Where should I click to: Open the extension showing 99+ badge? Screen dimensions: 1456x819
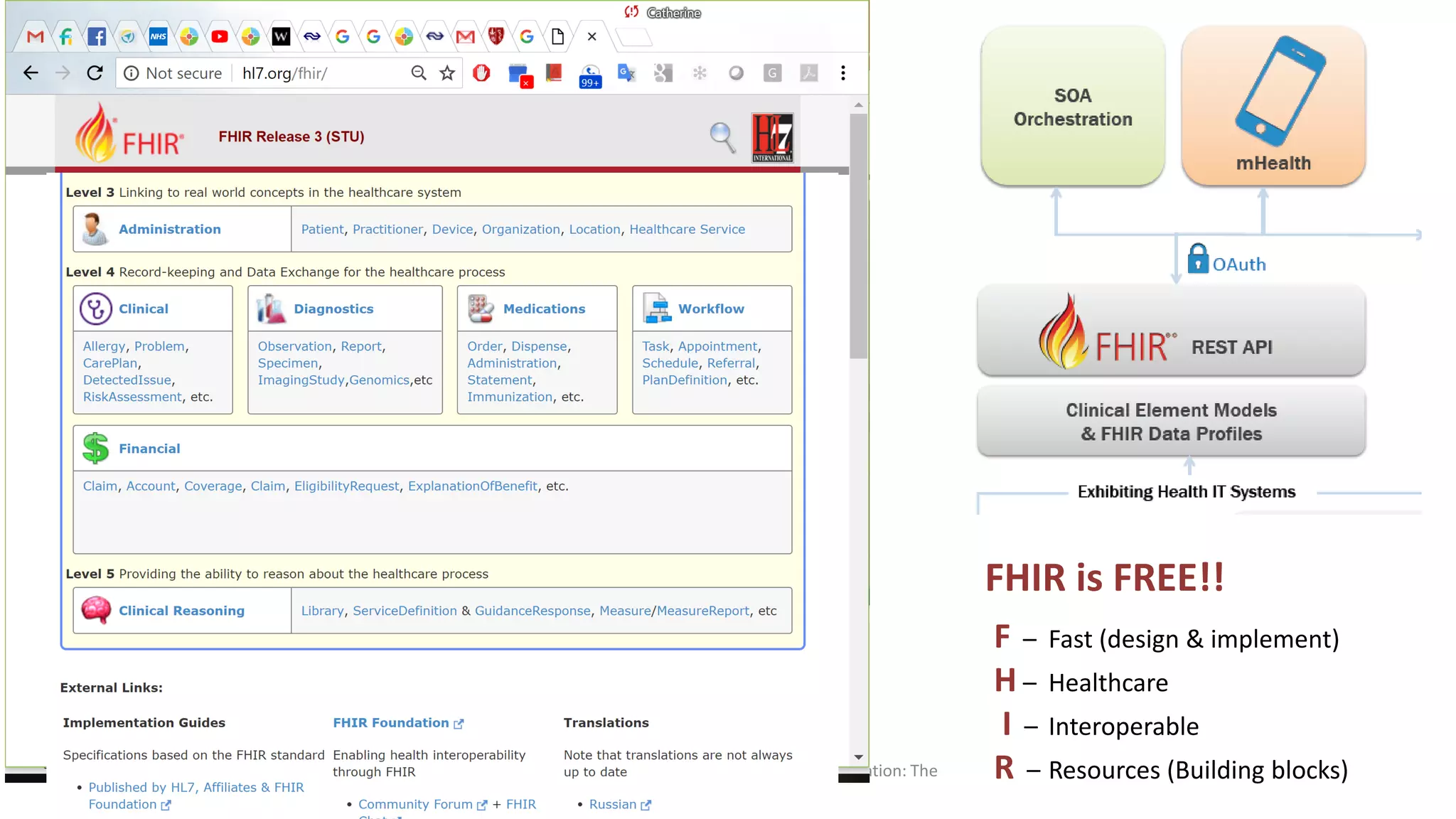tap(590, 75)
